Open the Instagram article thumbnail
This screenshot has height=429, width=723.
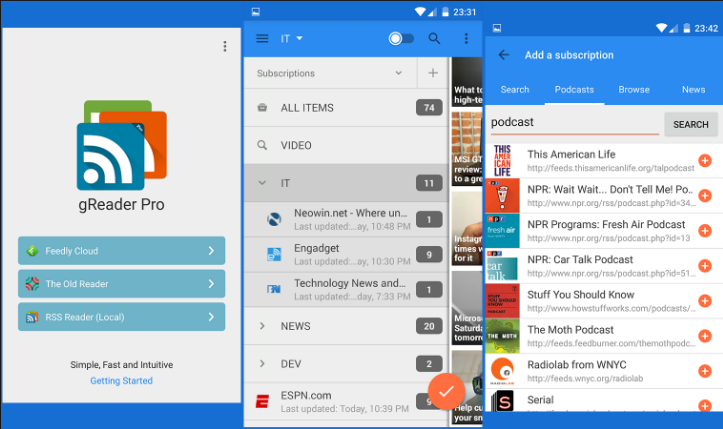click(x=467, y=228)
